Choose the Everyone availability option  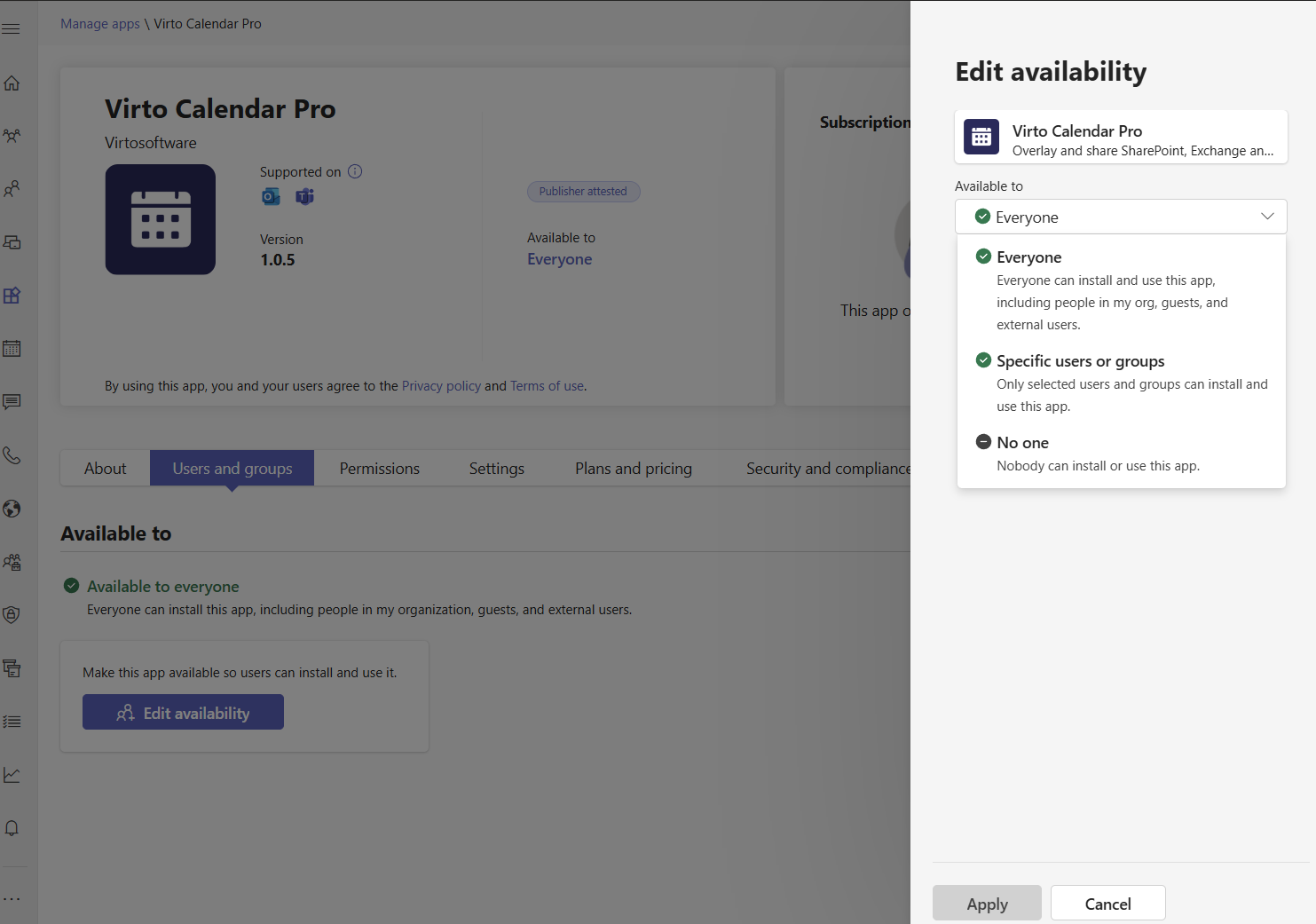pos(1121,289)
